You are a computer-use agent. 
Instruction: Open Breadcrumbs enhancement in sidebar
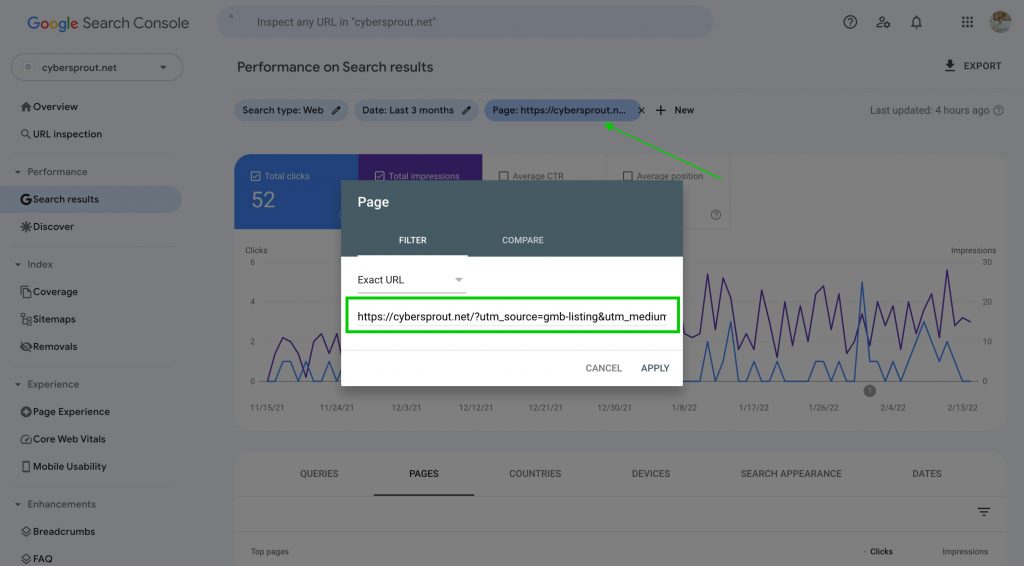(x=57, y=531)
